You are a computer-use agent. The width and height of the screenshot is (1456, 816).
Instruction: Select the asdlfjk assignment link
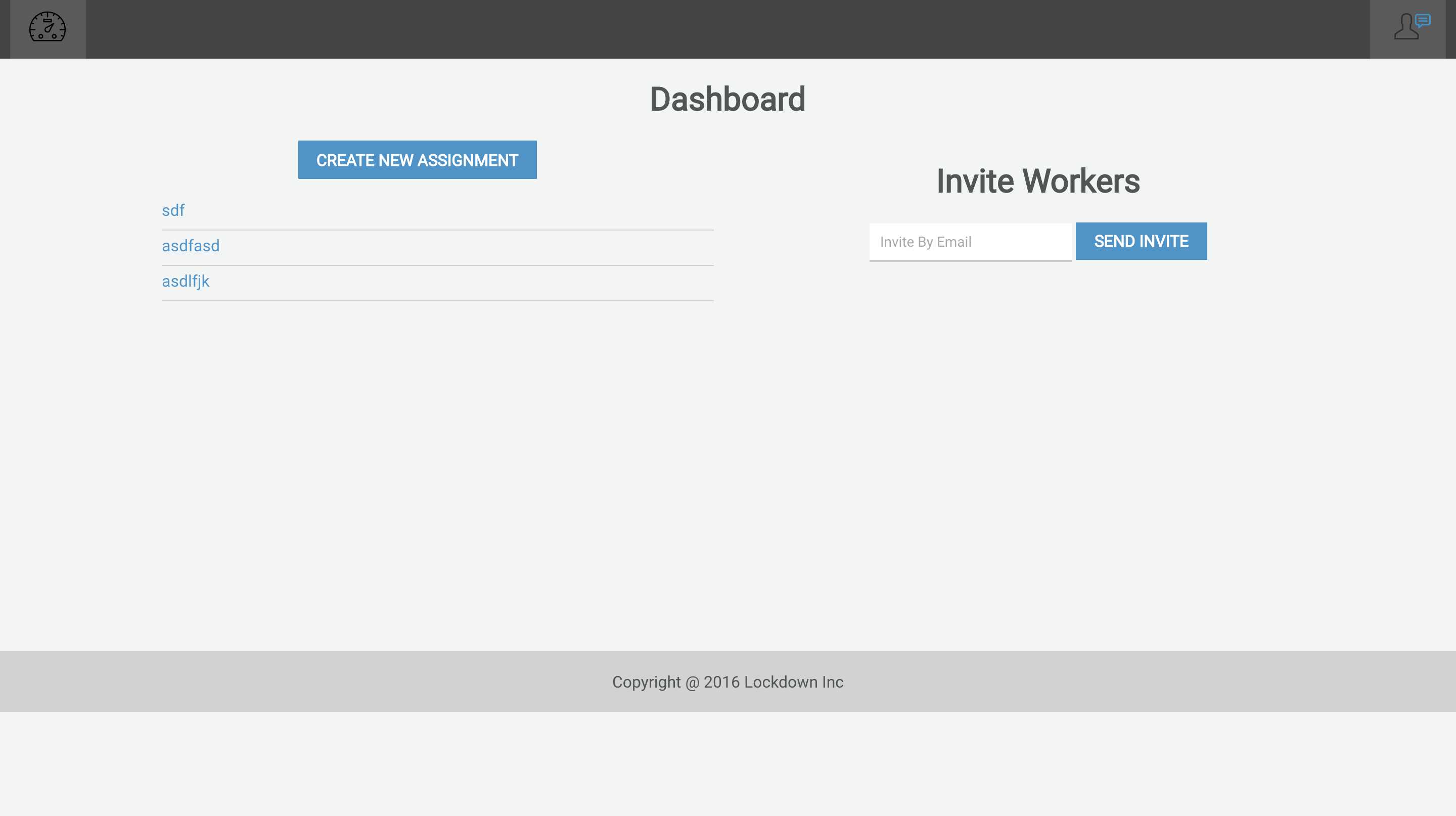pos(186,282)
